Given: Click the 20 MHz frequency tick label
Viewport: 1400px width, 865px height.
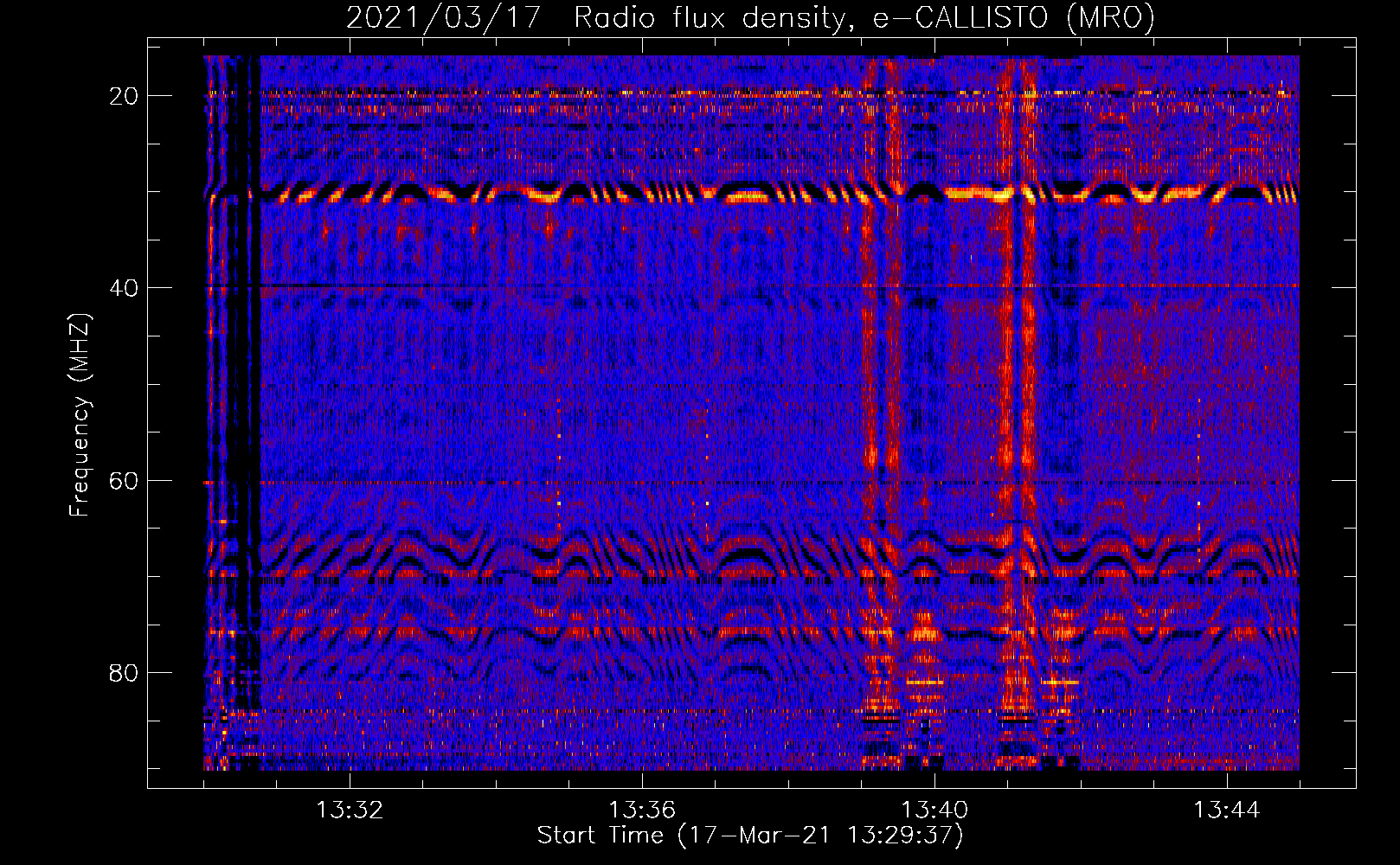Looking at the screenshot, I should coord(124,95).
